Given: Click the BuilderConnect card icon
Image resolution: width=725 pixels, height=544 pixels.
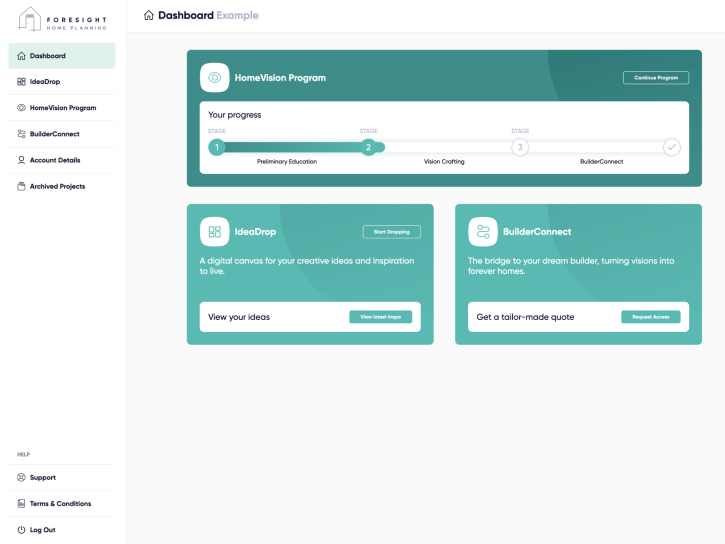Looking at the screenshot, I should click(x=483, y=232).
